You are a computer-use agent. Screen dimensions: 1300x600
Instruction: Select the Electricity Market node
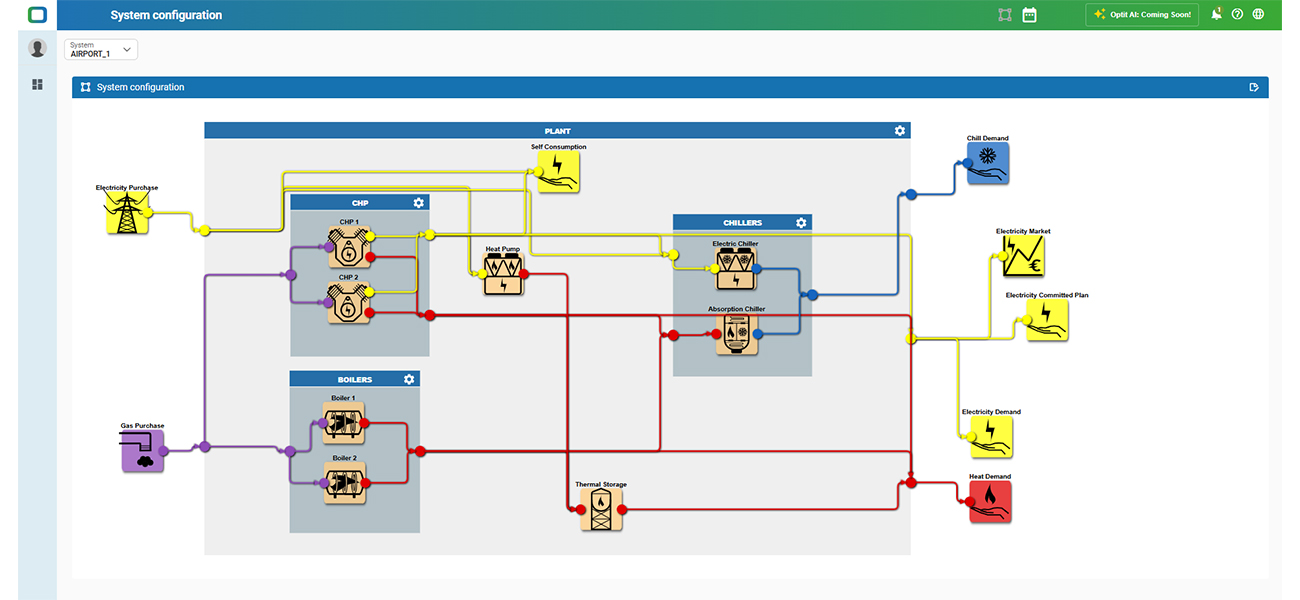click(x=1023, y=256)
